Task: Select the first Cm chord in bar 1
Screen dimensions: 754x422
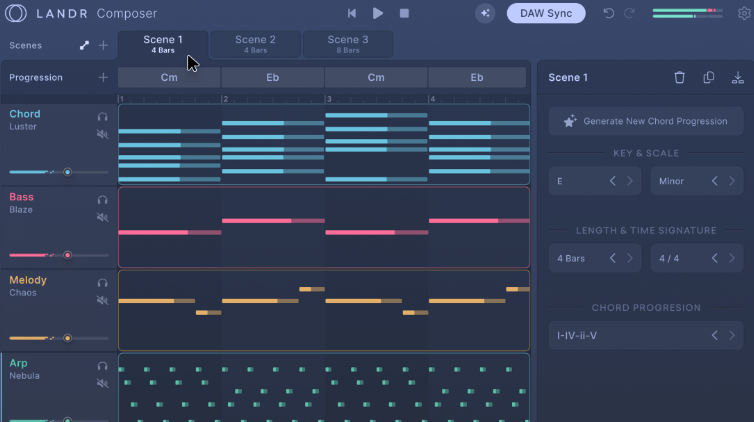Action: coord(169,77)
